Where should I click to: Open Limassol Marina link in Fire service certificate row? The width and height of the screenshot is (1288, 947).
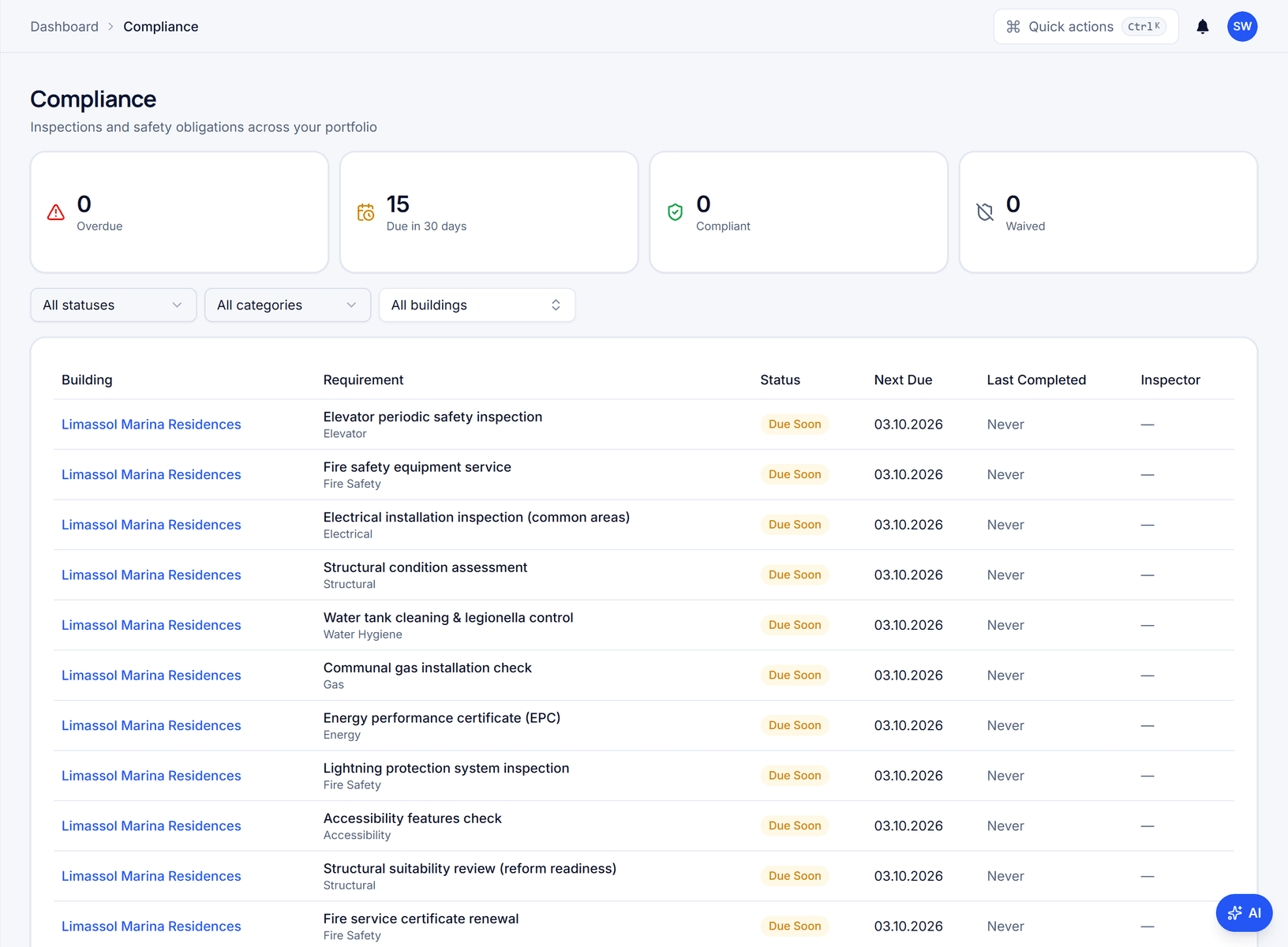click(x=152, y=926)
